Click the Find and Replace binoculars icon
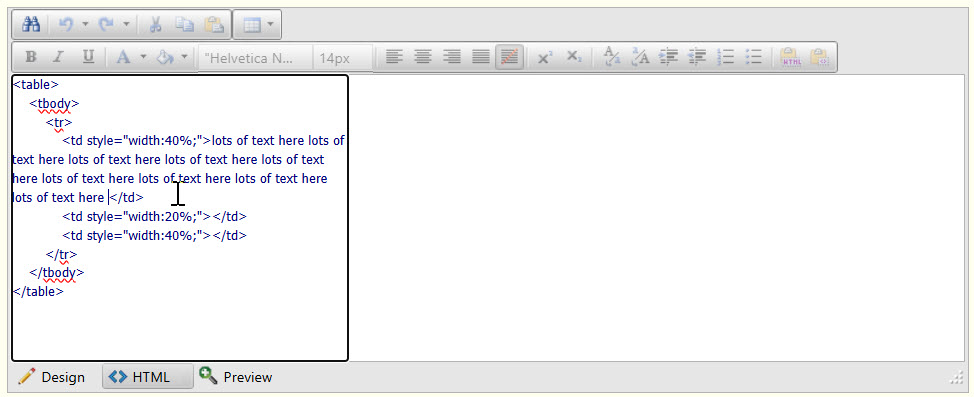 31,25
